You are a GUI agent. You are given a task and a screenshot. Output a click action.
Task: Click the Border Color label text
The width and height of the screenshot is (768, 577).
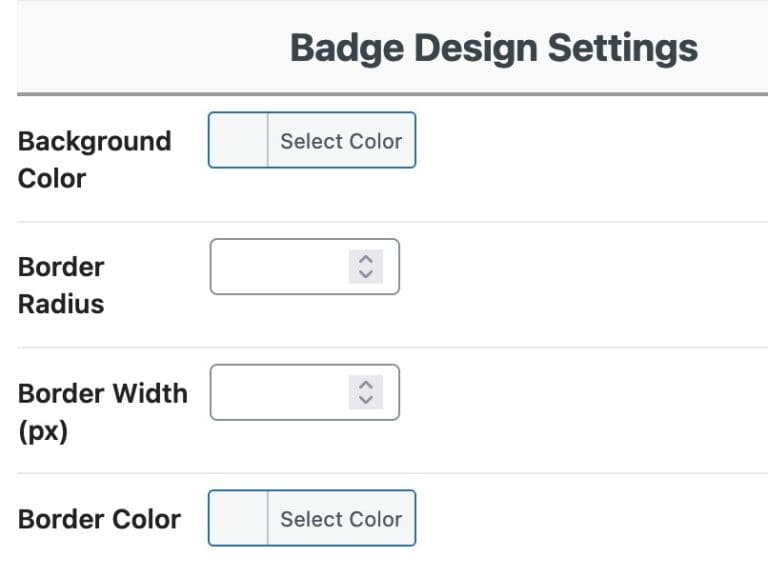coord(99,519)
